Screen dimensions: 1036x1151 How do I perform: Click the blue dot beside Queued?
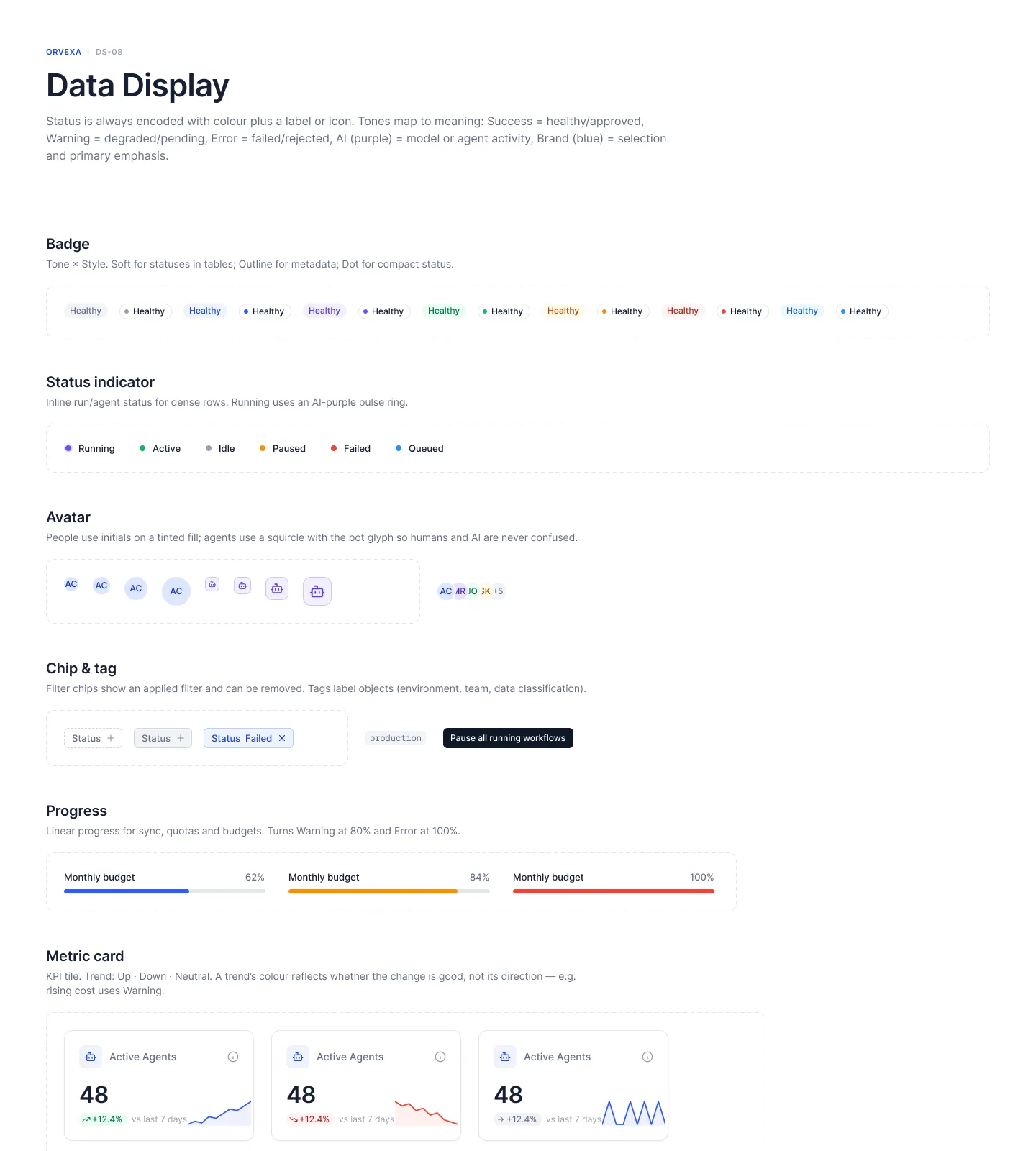[399, 448]
